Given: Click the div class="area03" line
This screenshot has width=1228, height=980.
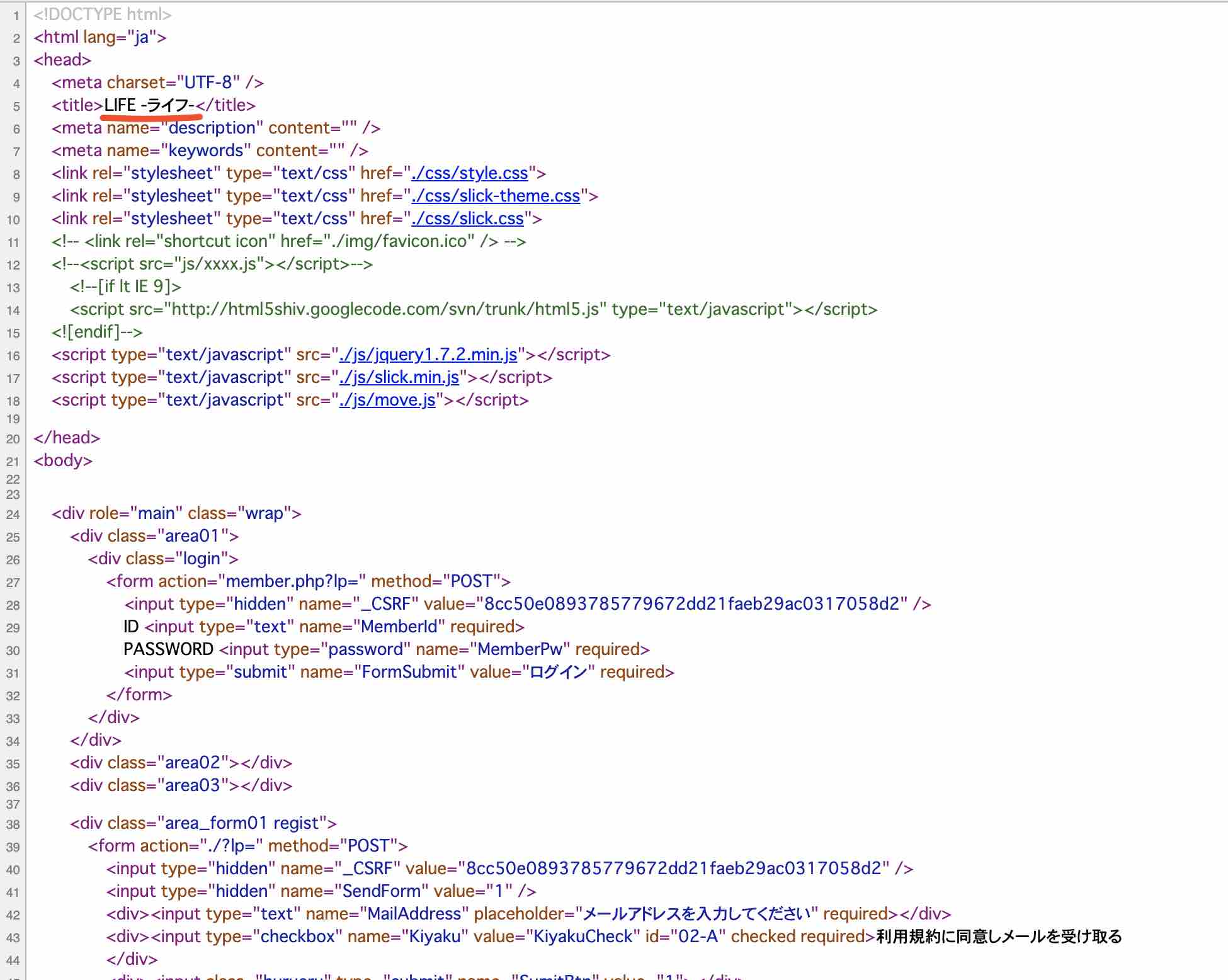Looking at the screenshot, I should click(x=181, y=785).
